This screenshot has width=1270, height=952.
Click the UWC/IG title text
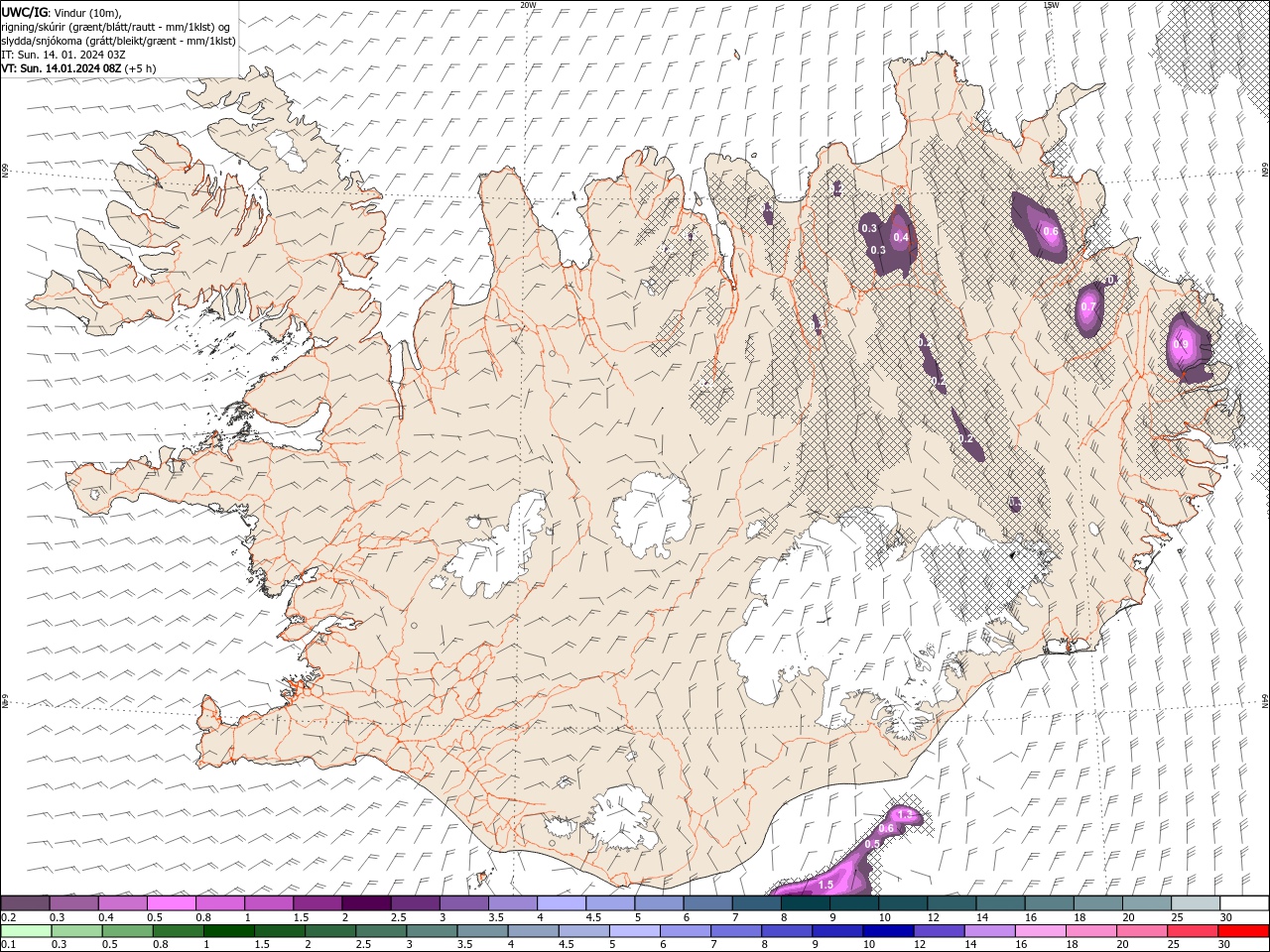coord(23,11)
